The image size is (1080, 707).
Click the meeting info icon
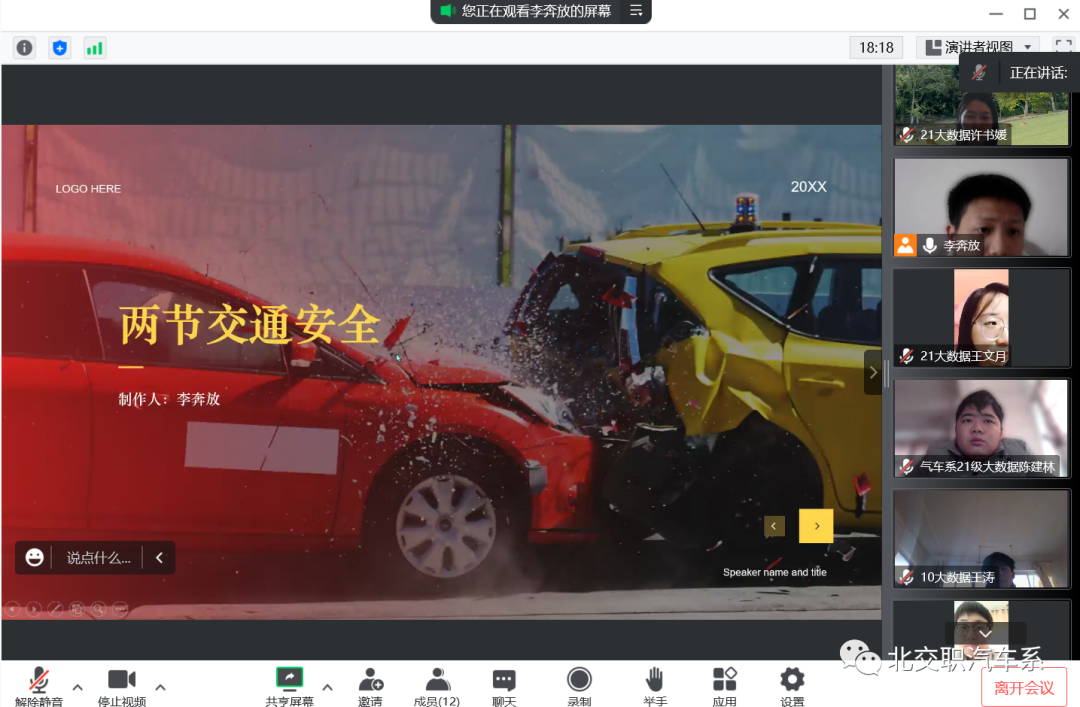(25, 47)
